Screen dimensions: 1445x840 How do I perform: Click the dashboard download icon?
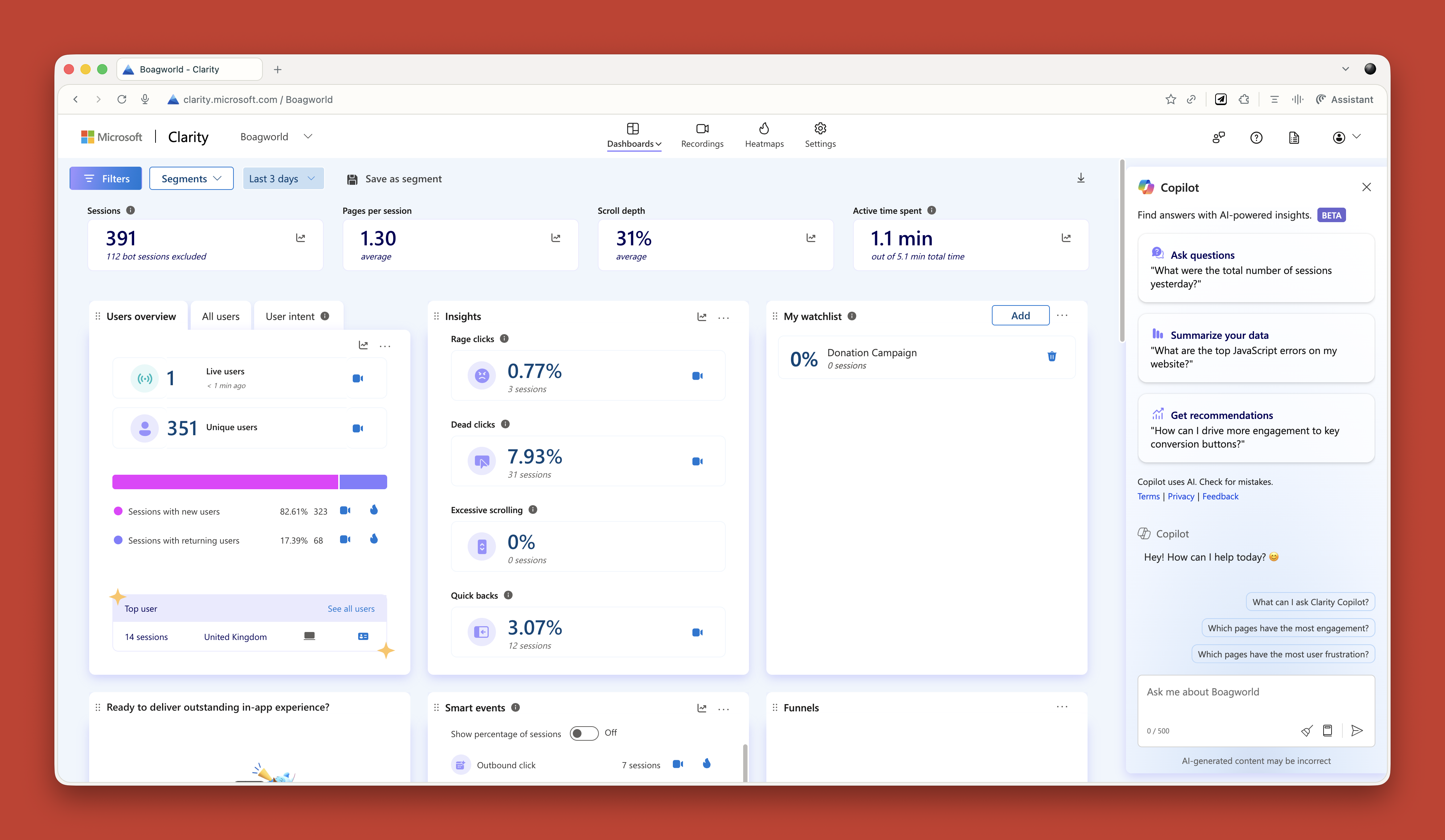click(1080, 178)
